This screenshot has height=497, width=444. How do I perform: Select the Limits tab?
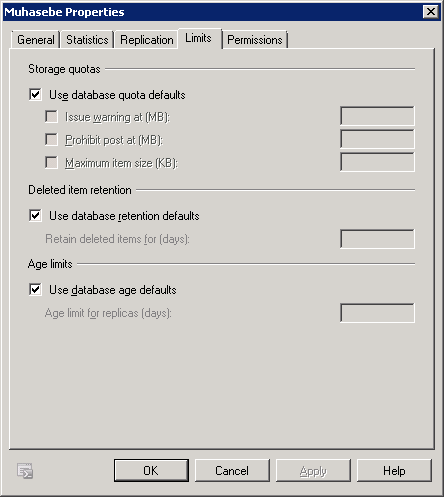(x=199, y=38)
